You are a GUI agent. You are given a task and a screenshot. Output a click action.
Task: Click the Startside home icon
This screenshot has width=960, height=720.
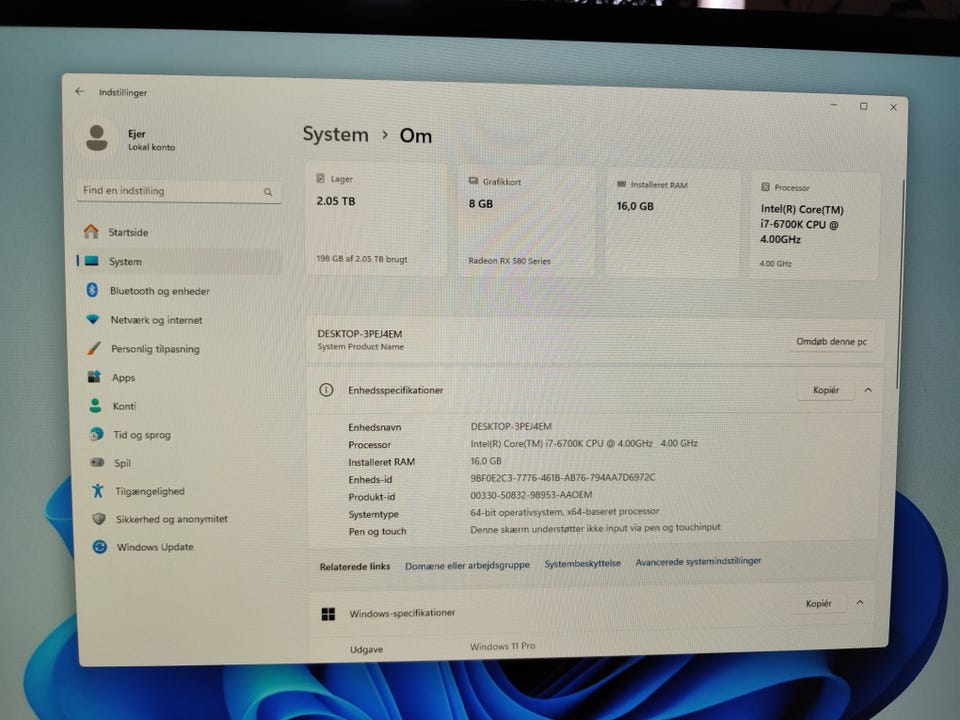point(91,231)
